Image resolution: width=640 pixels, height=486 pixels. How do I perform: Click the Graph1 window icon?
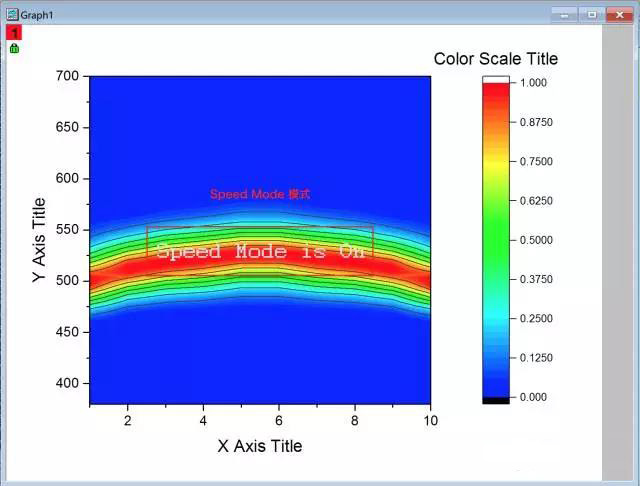pyautogui.click(x=12, y=14)
